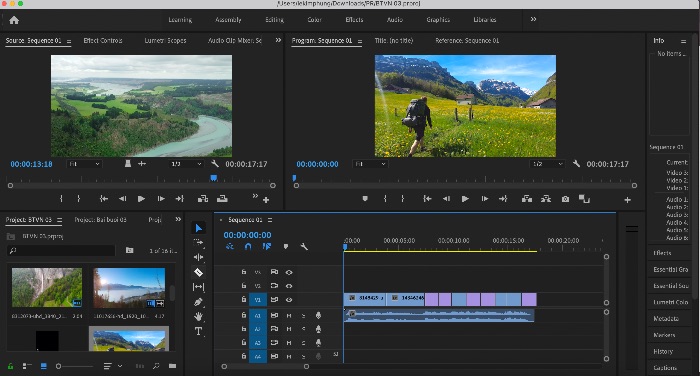Select the Ripple Edit tool
Screen dimensions: 700x376
point(199,257)
